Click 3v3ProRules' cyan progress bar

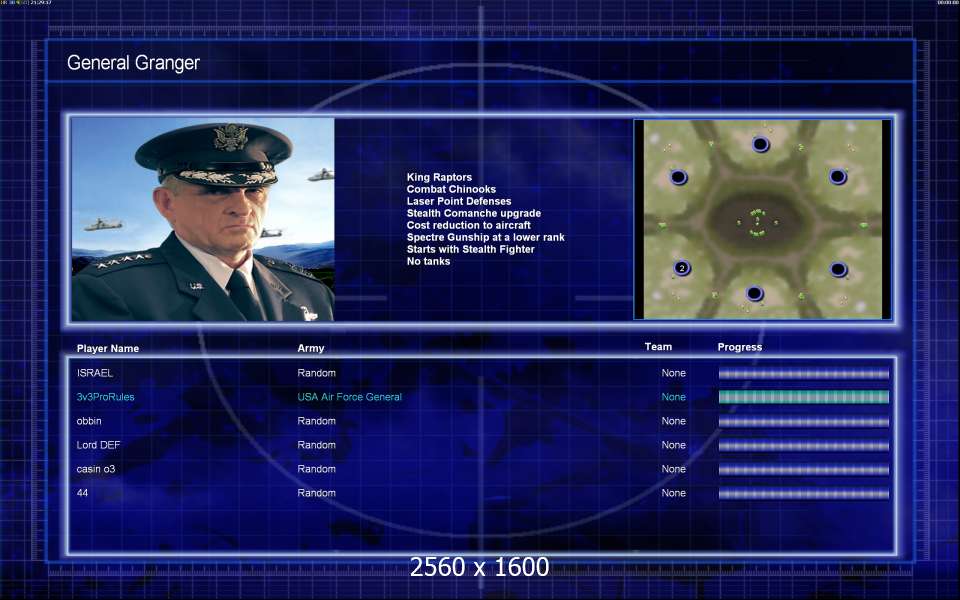[x=803, y=397]
